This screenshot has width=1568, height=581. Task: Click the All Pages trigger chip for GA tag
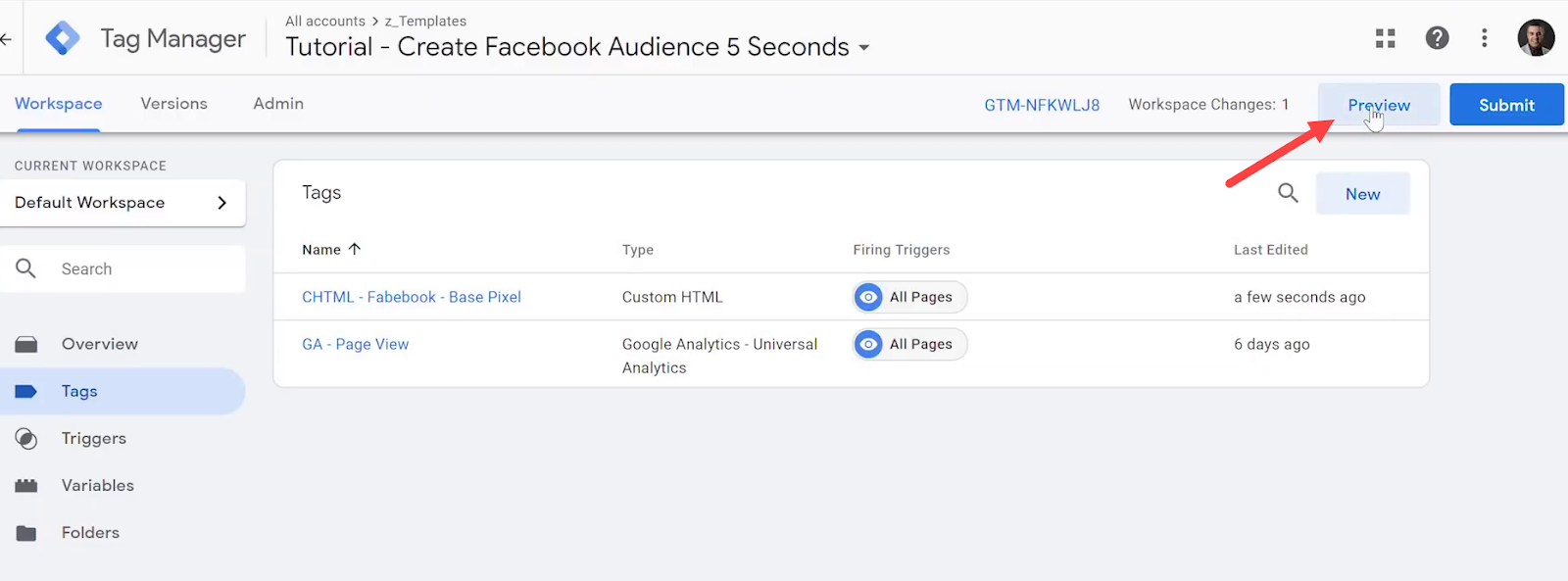click(x=910, y=344)
